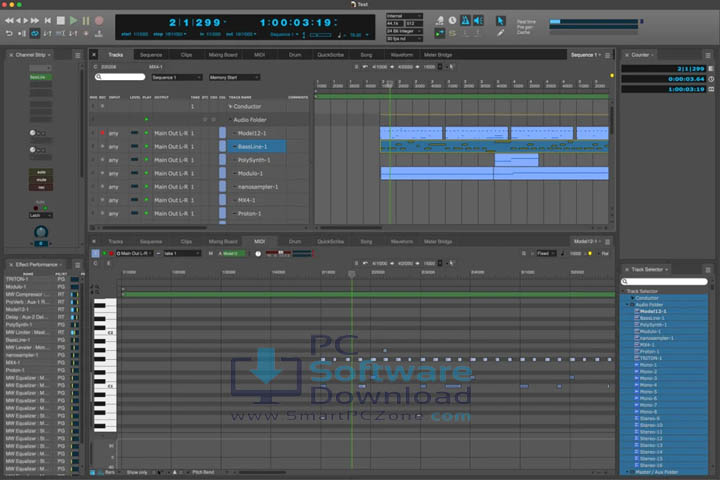
Task: Click the undo arrow icon under transport
Action: click(x=9, y=34)
